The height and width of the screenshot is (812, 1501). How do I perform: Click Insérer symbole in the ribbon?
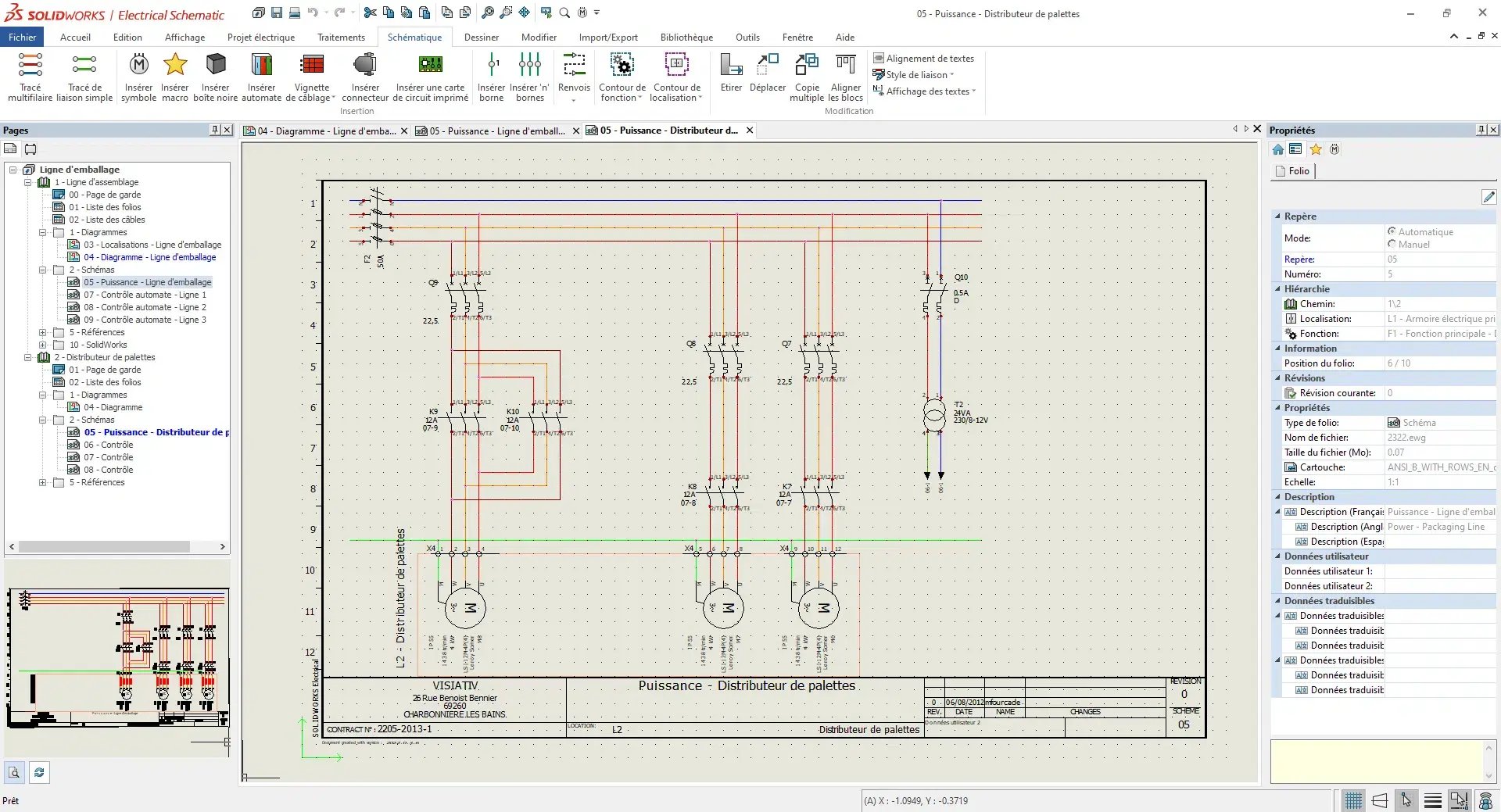point(138,77)
